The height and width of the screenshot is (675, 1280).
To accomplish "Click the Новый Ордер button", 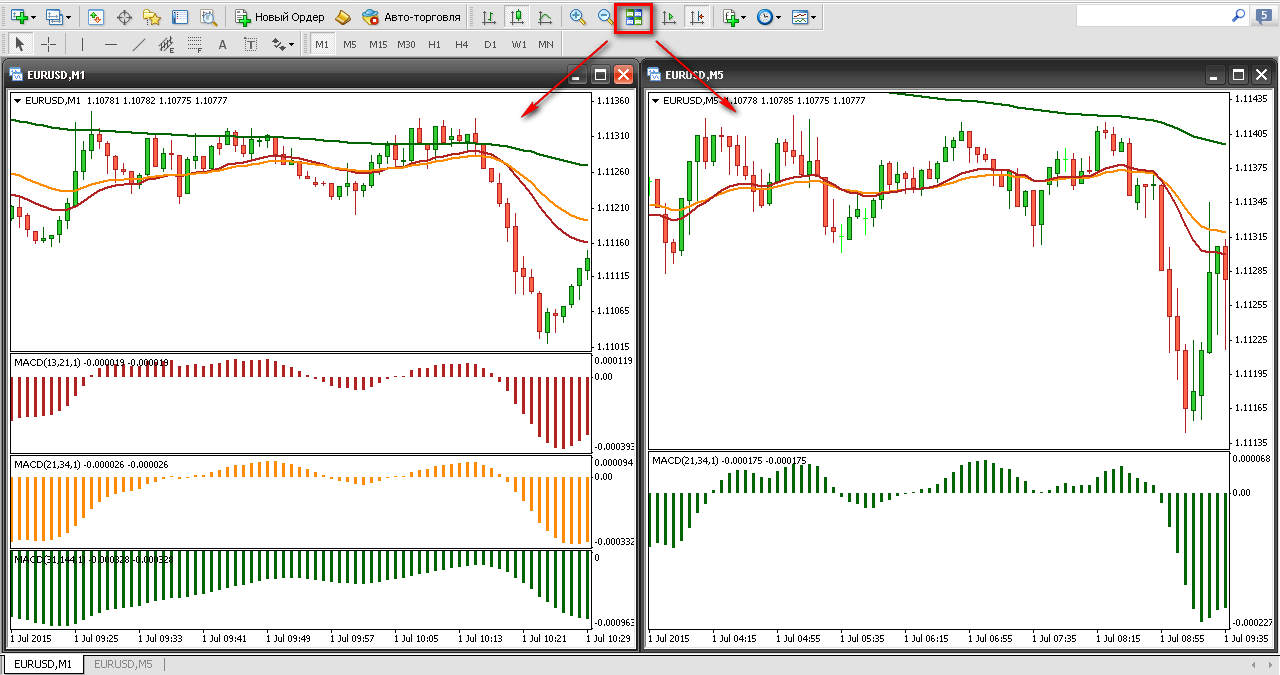I will [279, 17].
